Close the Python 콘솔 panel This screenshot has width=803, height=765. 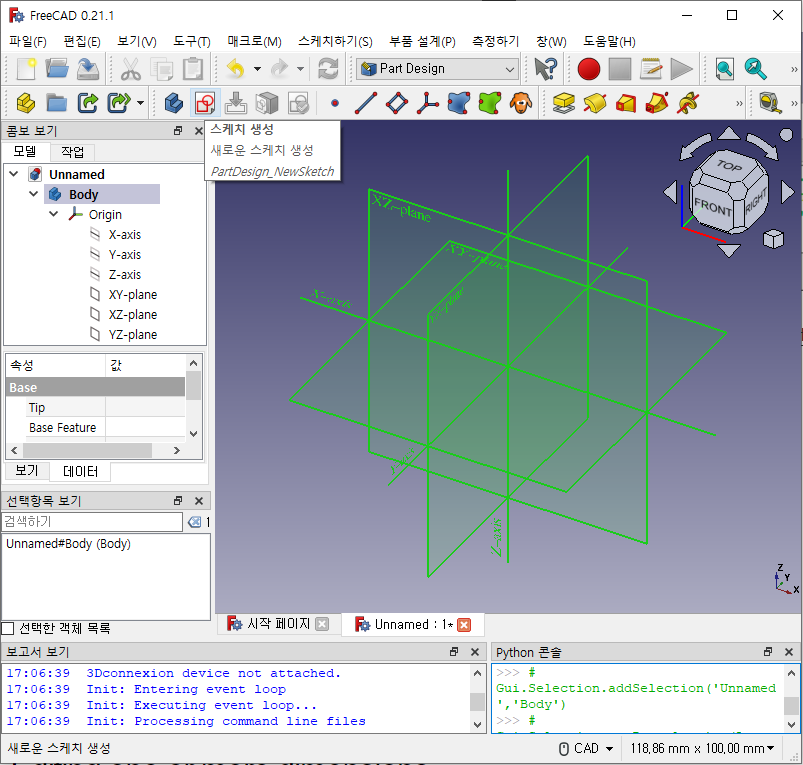(789, 652)
